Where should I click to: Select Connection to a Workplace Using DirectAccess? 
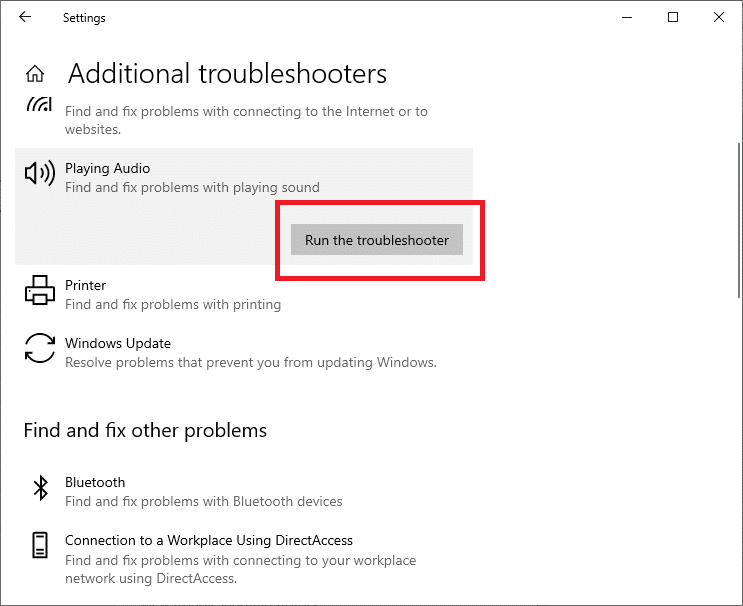(208, 540)
